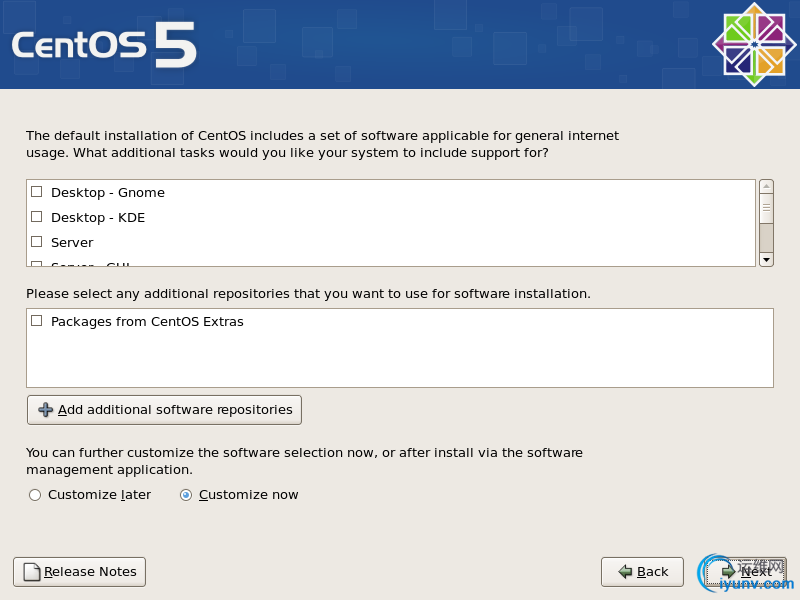
Task: Click the task list scrollbar thumb
Action: [x=766, y=208]
